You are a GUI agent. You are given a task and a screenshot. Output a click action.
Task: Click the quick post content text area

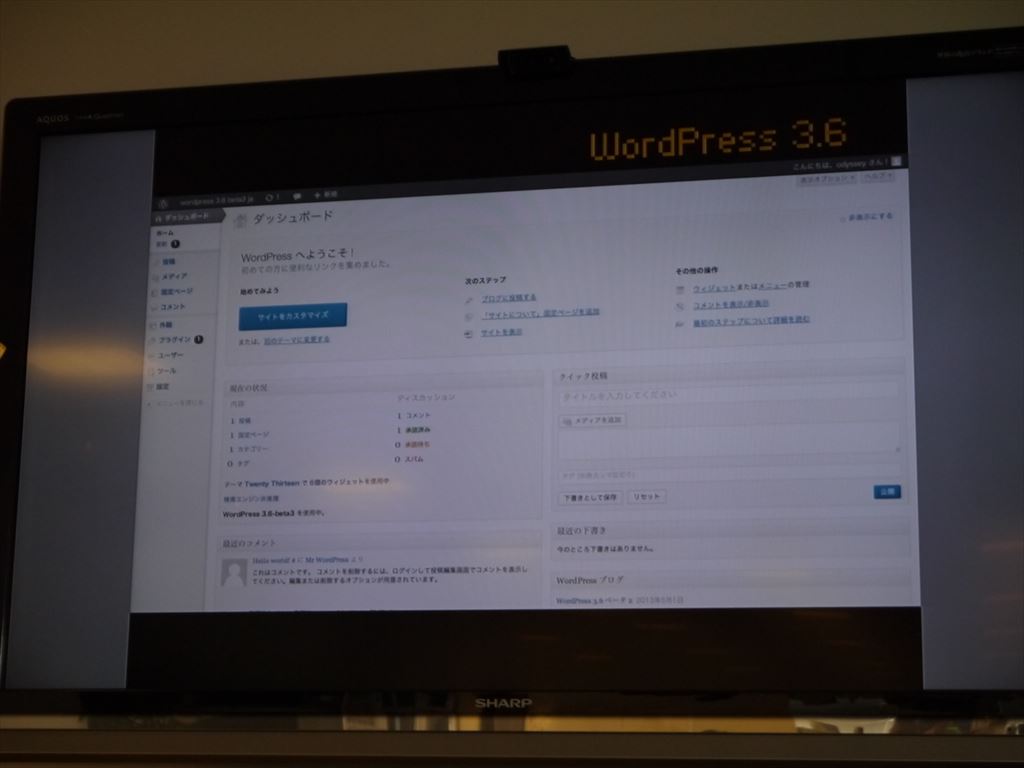click(x=729, y=441)
